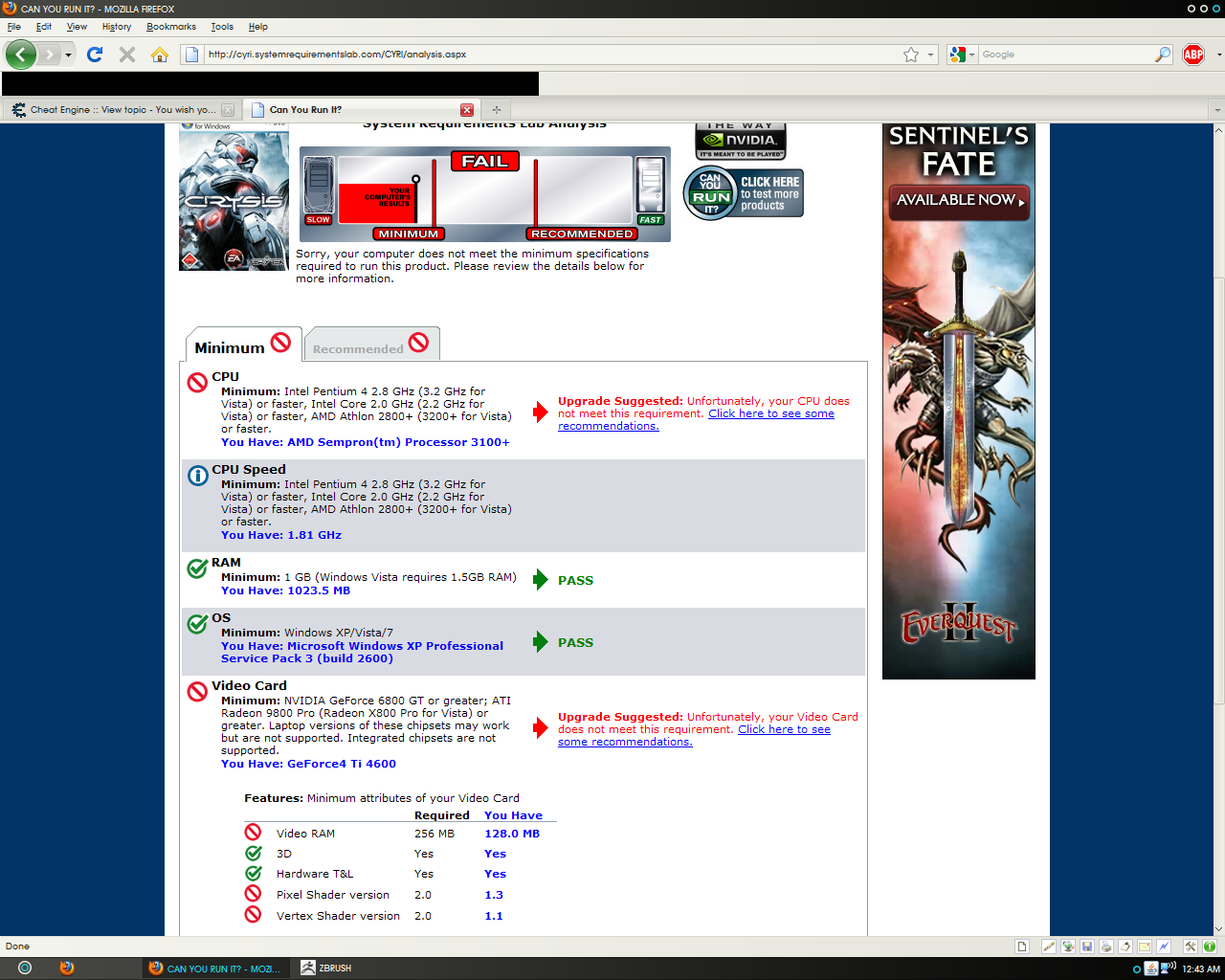
Task: Expand the URL bar history dropdown arrow
Action: (x=930, y=55)
